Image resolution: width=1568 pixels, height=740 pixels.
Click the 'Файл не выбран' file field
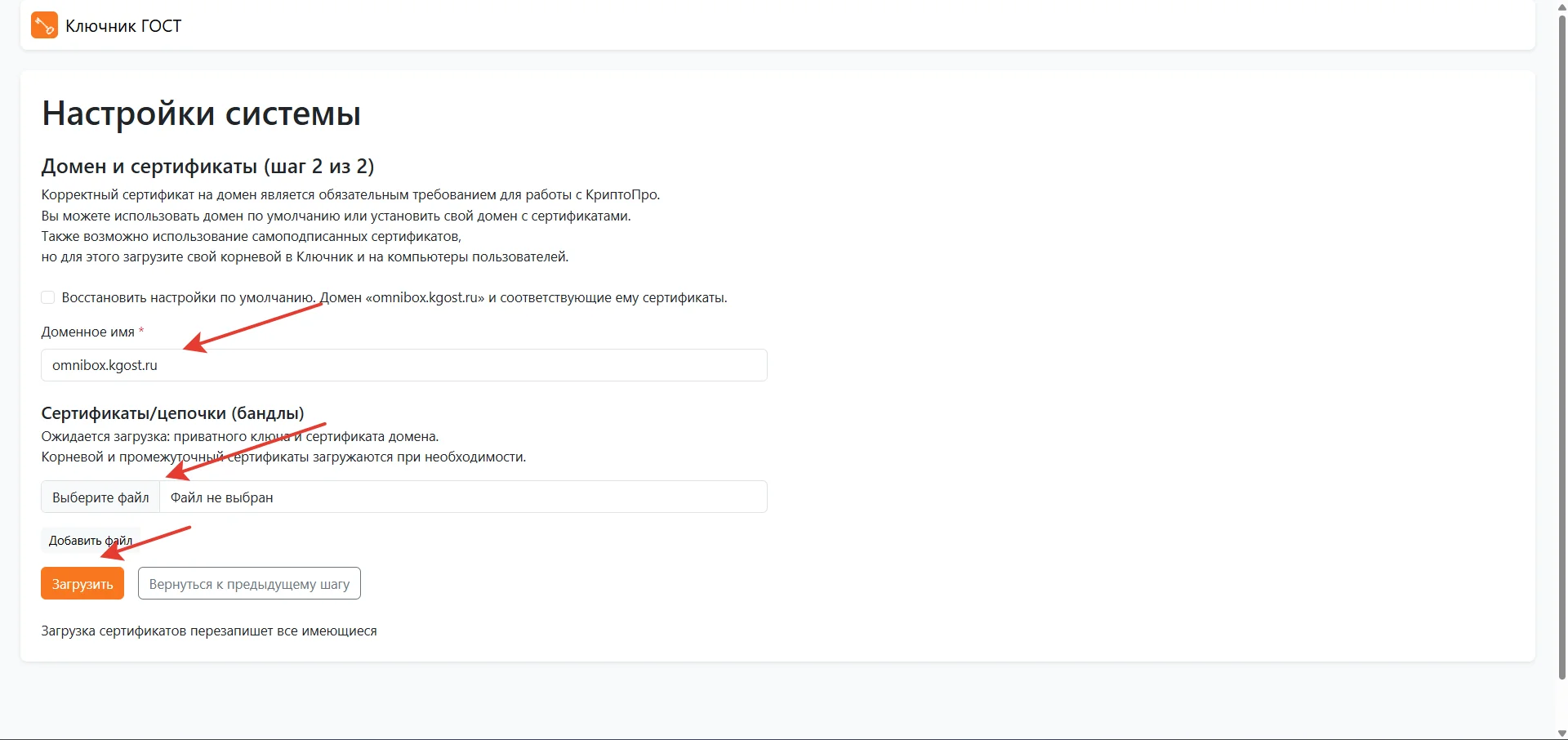tap(462, 497)
